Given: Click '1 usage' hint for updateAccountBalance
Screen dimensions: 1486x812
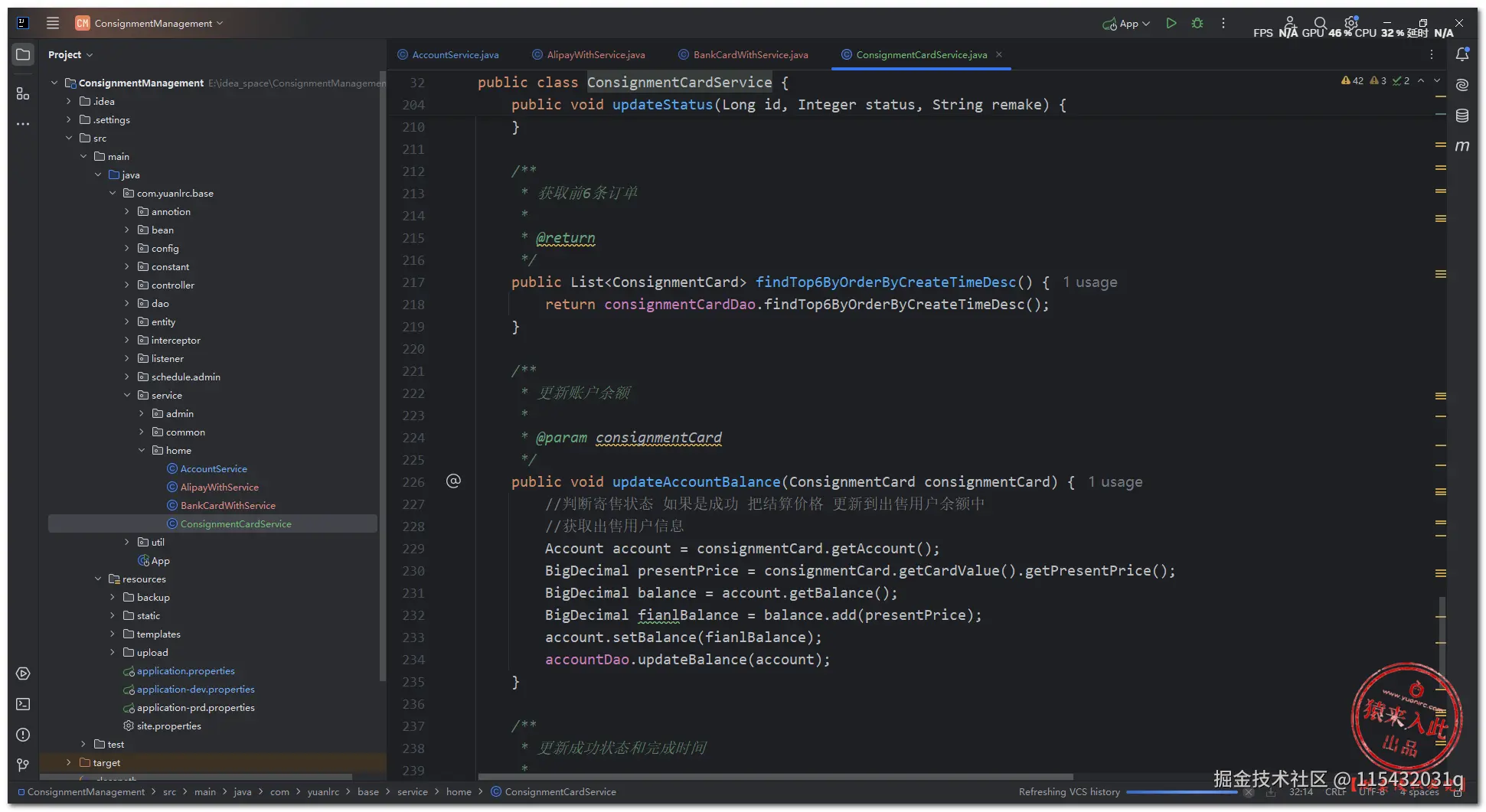Looking at the screenshot, I should click(1115, 482).
